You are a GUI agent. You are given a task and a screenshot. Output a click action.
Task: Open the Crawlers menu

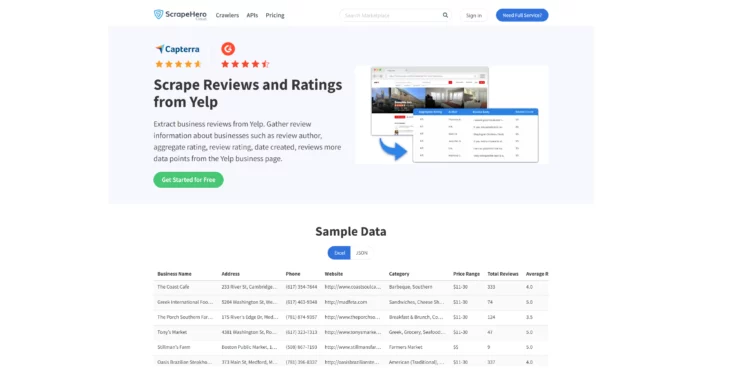227,15
